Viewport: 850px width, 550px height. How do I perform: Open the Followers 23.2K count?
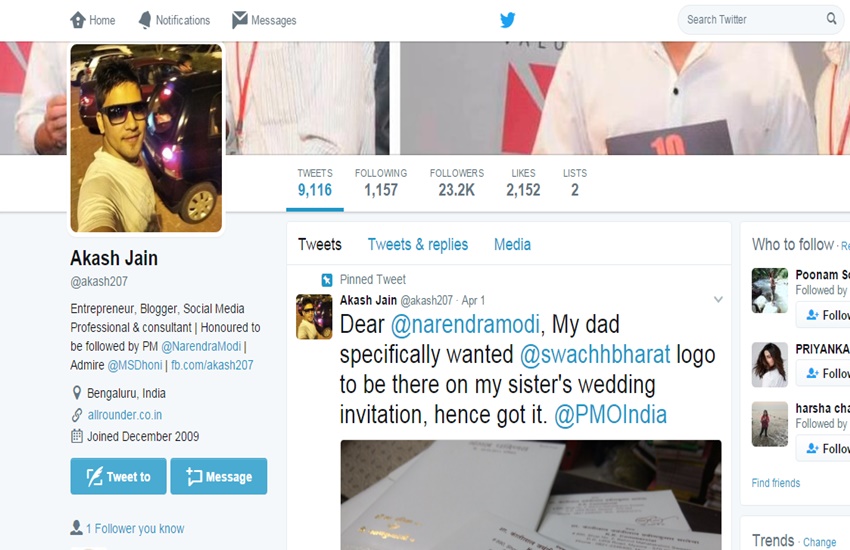[x=456, y=183]
